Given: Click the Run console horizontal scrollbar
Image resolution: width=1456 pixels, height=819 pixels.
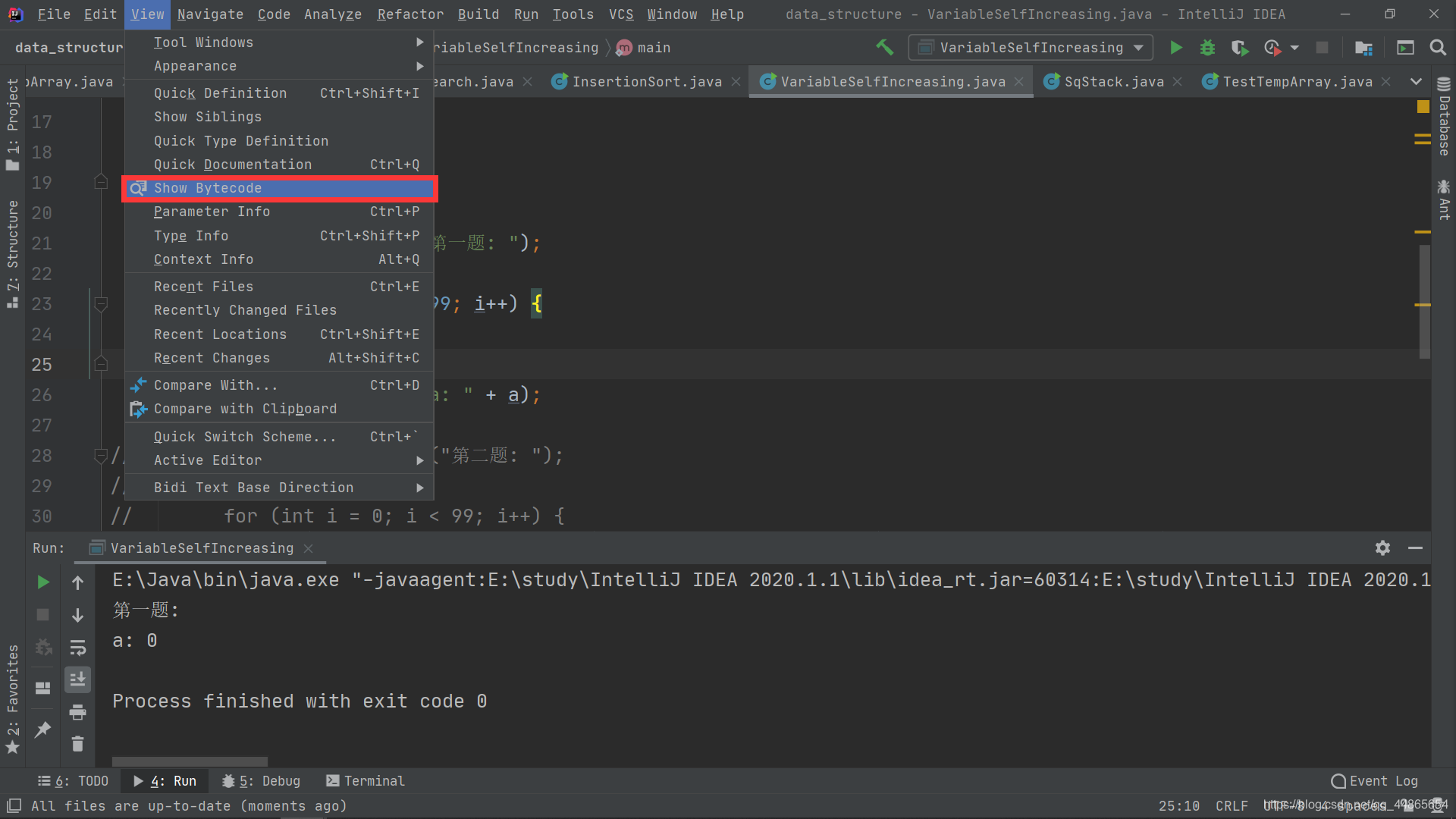Looking at the screenshot, I should pyautogui.click(x=190, y=761).
